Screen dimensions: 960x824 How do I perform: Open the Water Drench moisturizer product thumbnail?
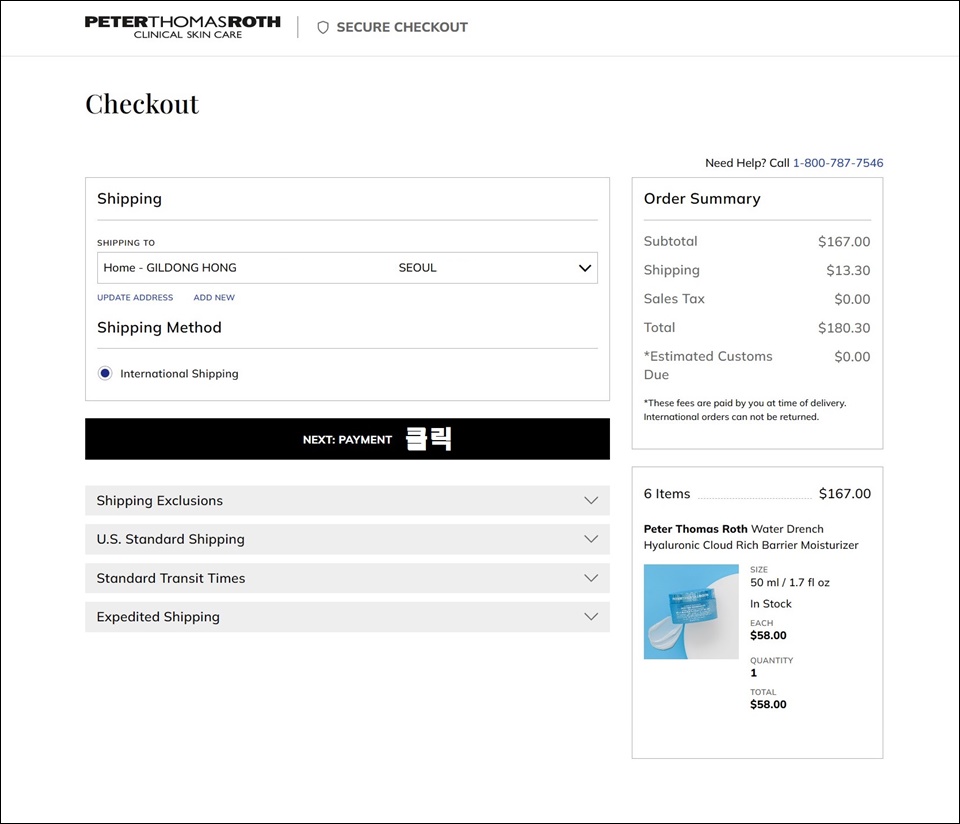pyautogui.click(x=691, y=612)
